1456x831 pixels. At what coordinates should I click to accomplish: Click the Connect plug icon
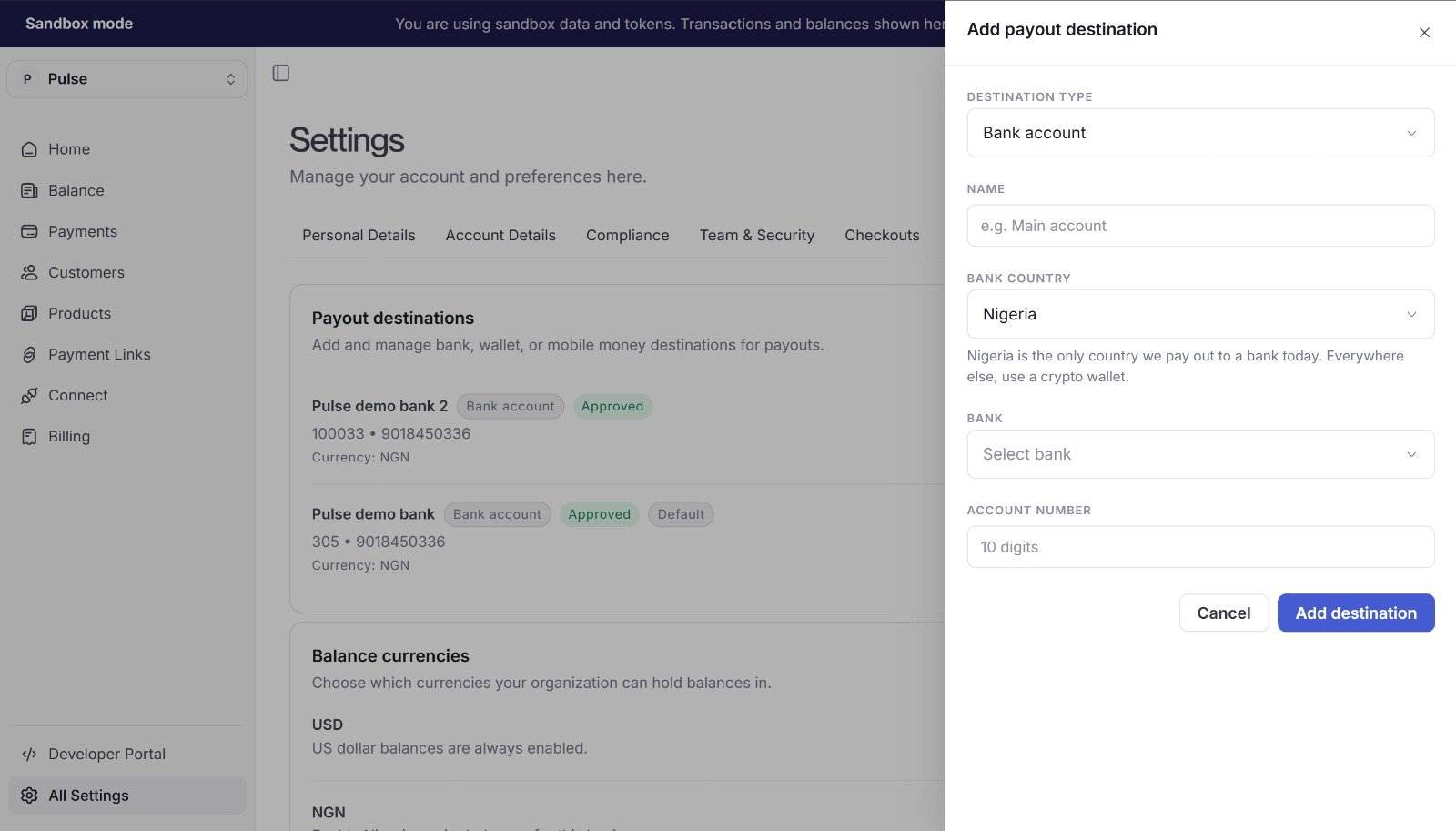29,395
